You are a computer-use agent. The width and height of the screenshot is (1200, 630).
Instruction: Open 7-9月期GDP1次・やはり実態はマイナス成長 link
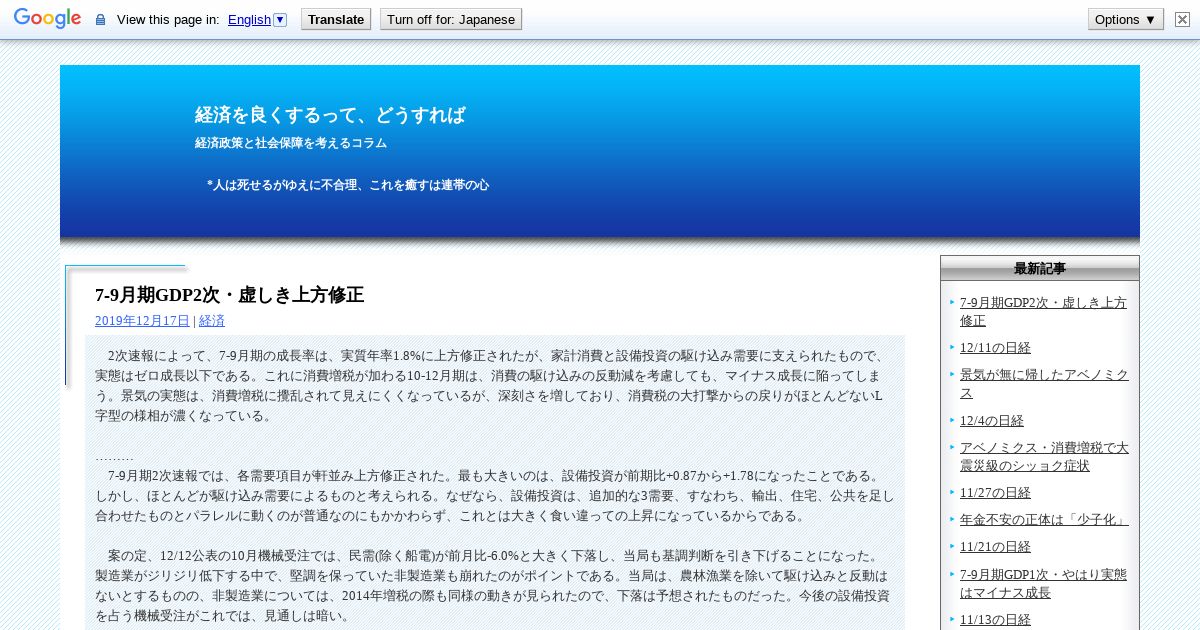click(x=1043, y=583)
